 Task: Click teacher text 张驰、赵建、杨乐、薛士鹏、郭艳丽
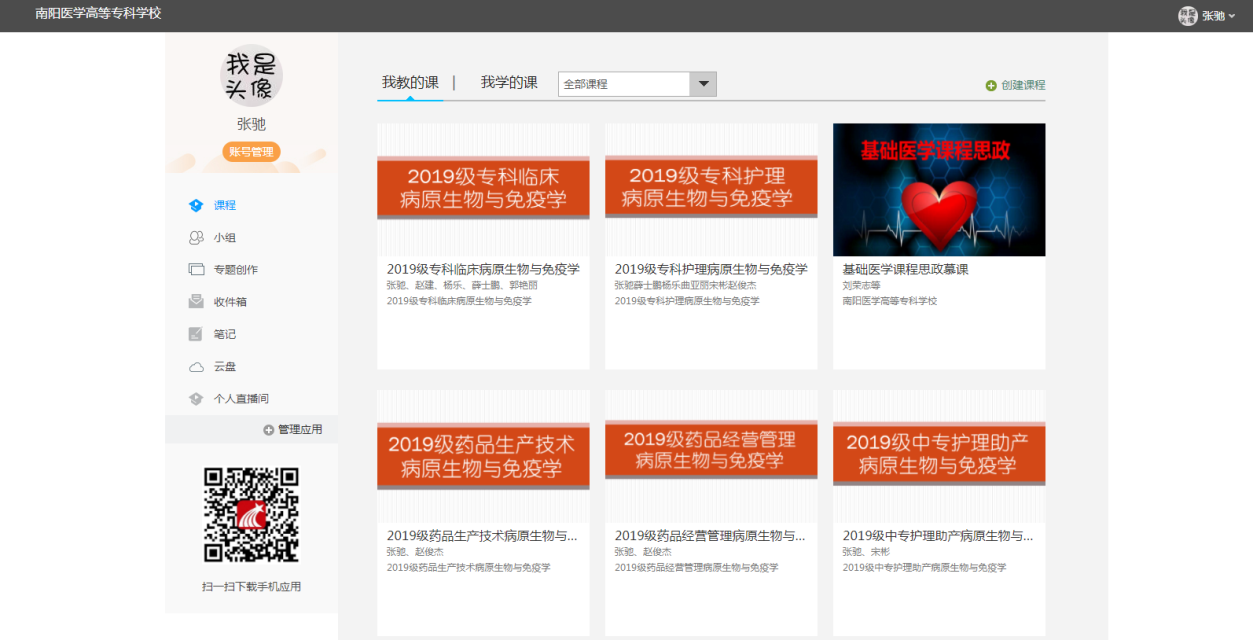[x=462, y=285]
